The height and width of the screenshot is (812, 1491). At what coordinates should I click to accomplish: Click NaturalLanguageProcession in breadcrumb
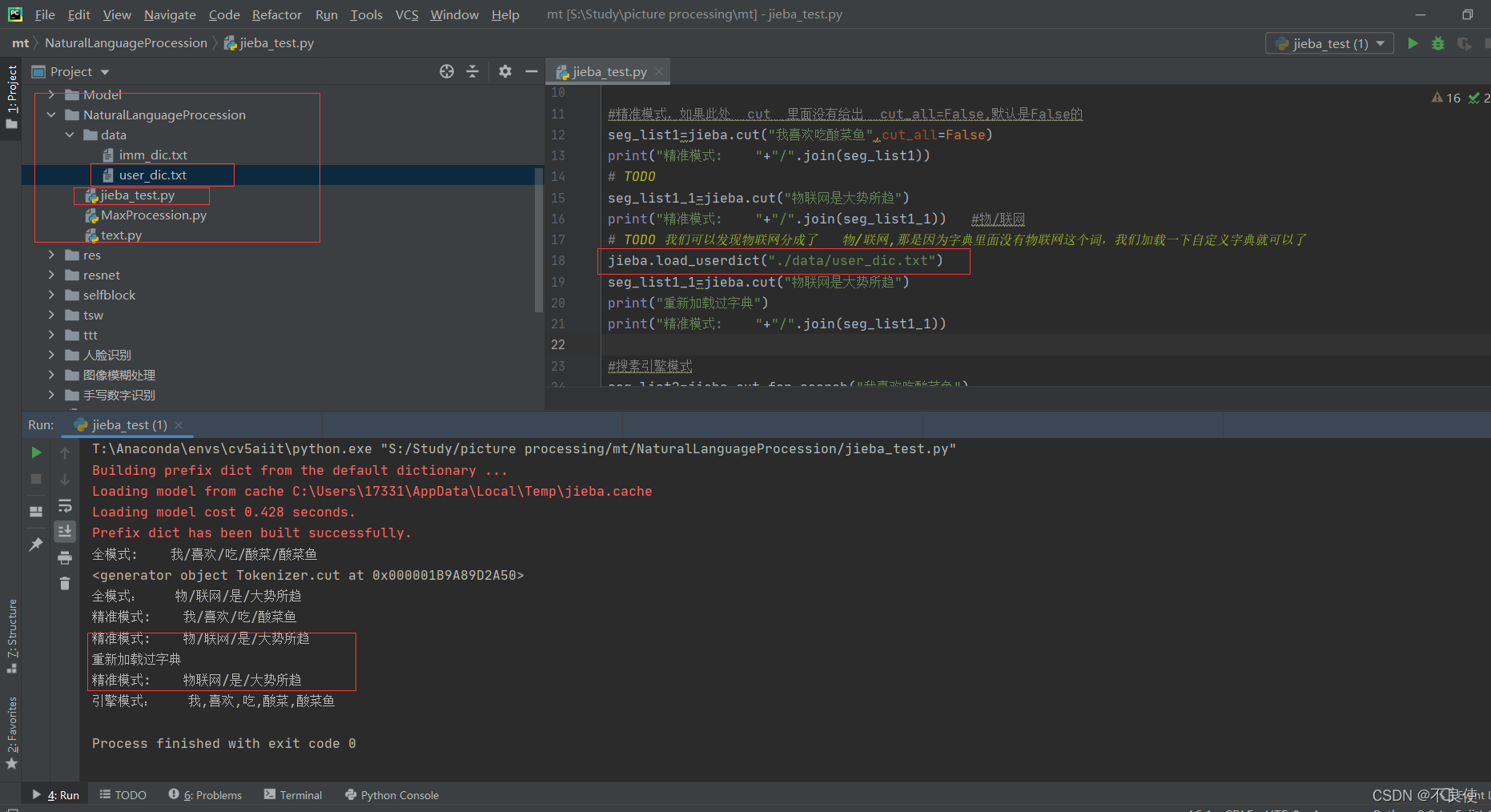tap(126, 43)
